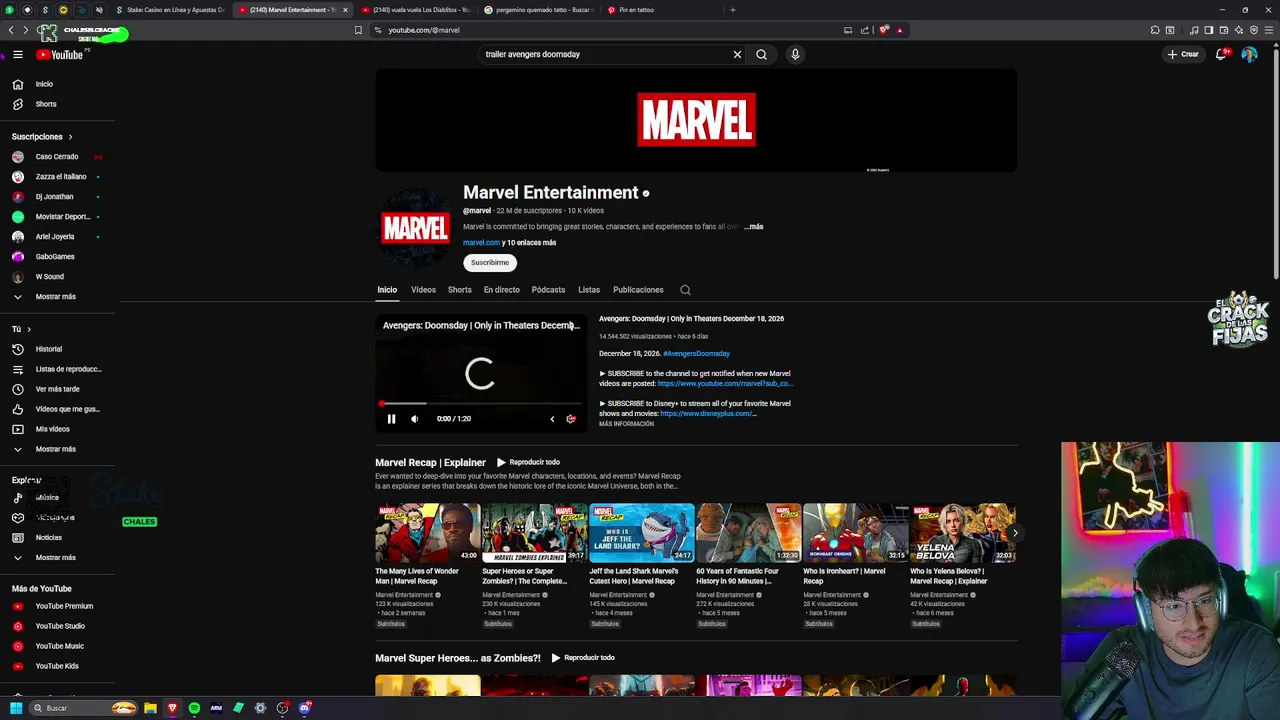Open the #AvengersDoomsday hashtag link

pyautogui.click(x=696, y=354)
